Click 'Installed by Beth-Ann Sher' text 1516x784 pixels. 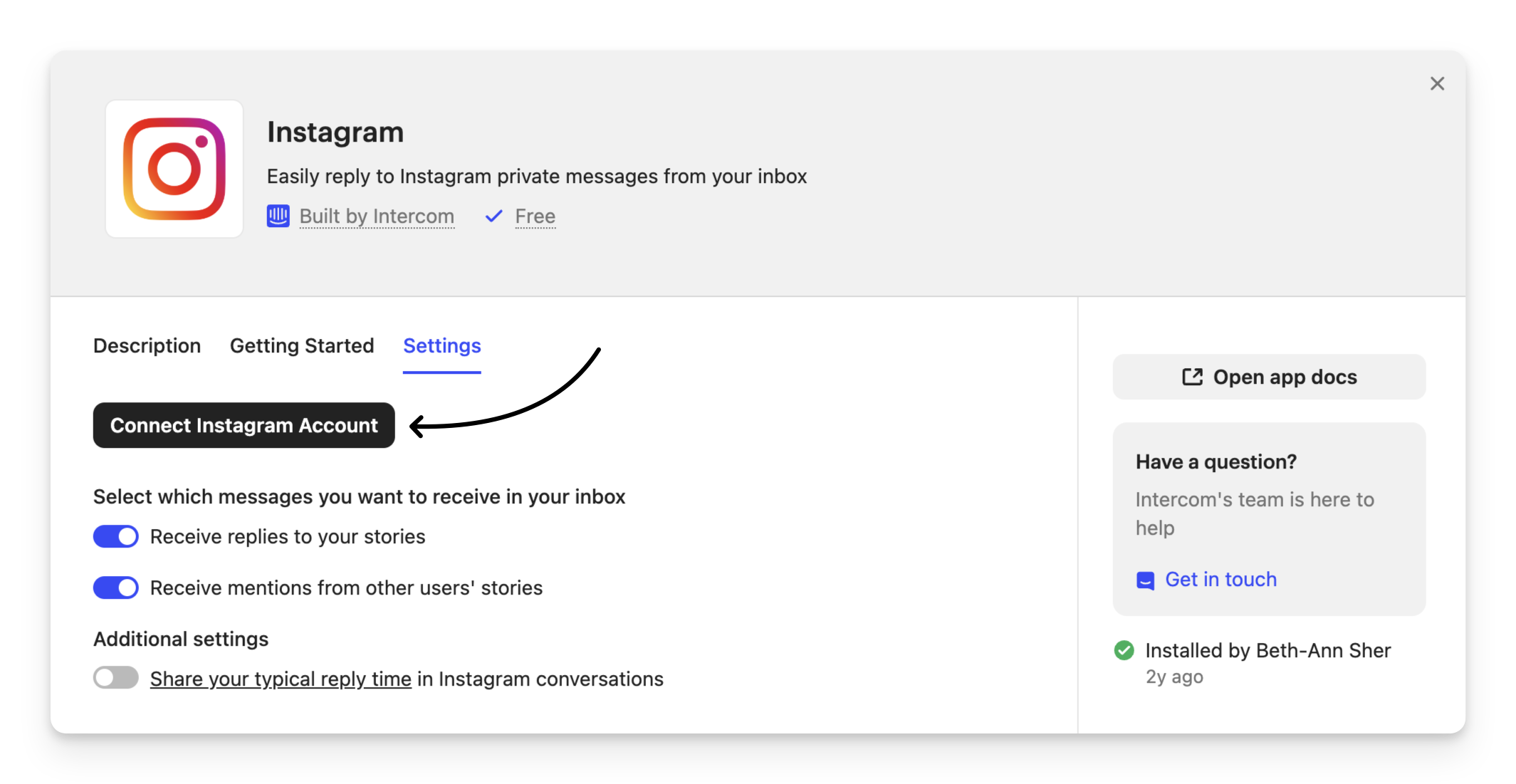tap(1267, 651)
